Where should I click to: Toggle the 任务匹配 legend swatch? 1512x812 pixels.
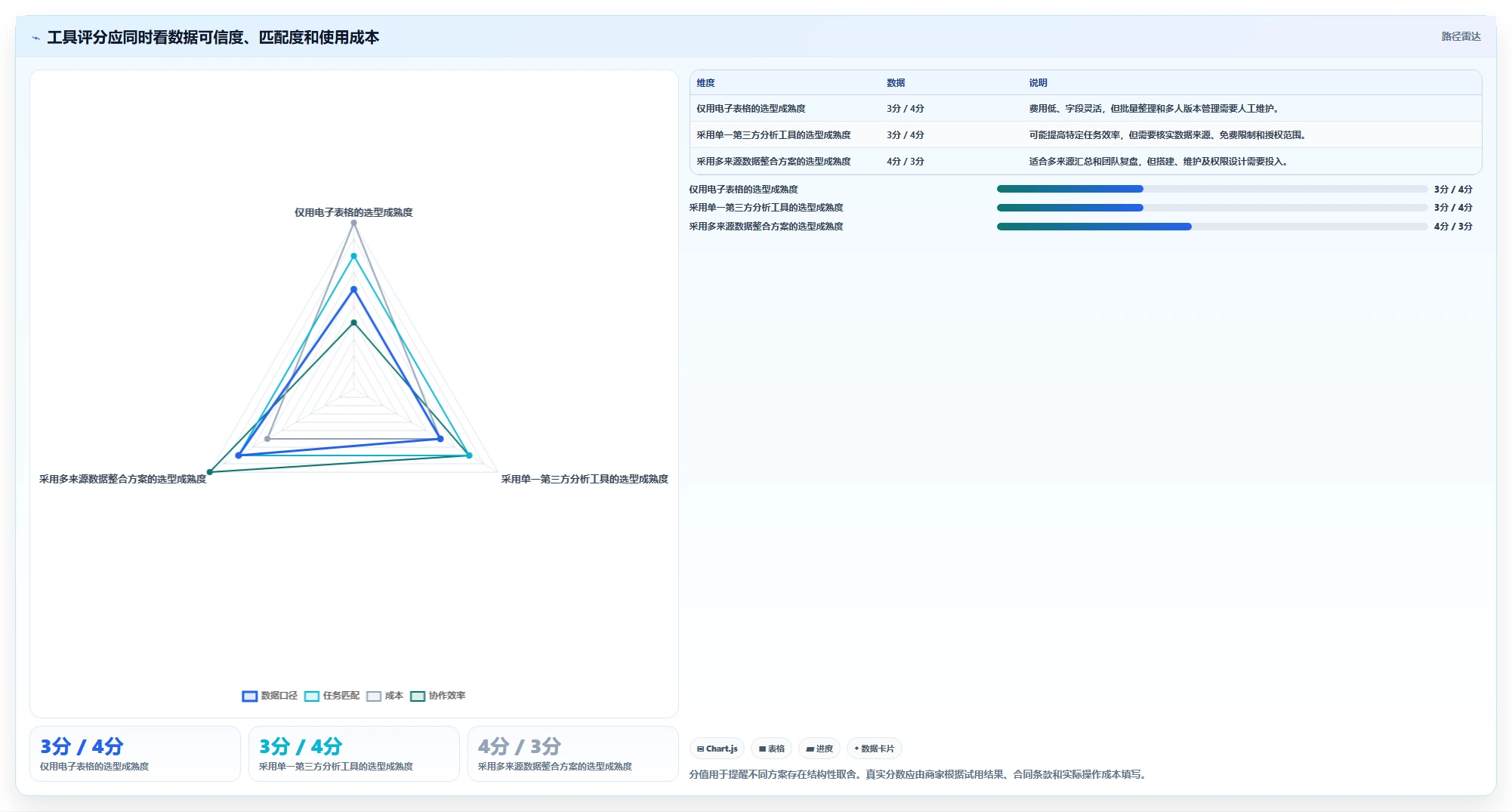(x=312, y=696)
